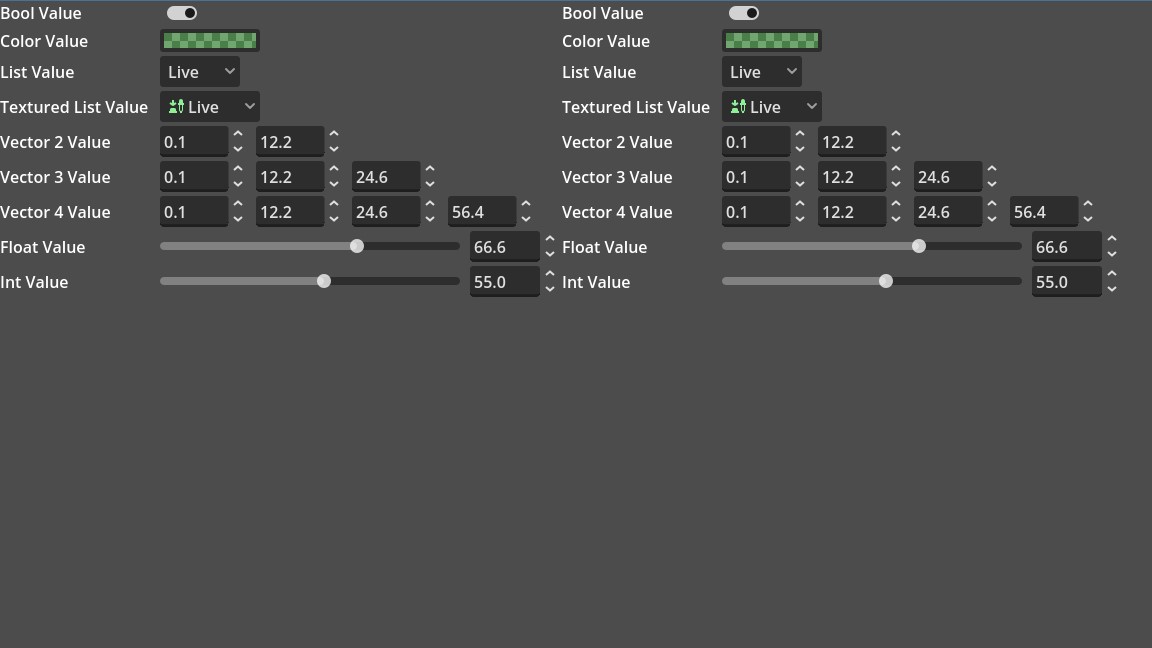Click left Int Value number field 55.0

pos(505,281)
